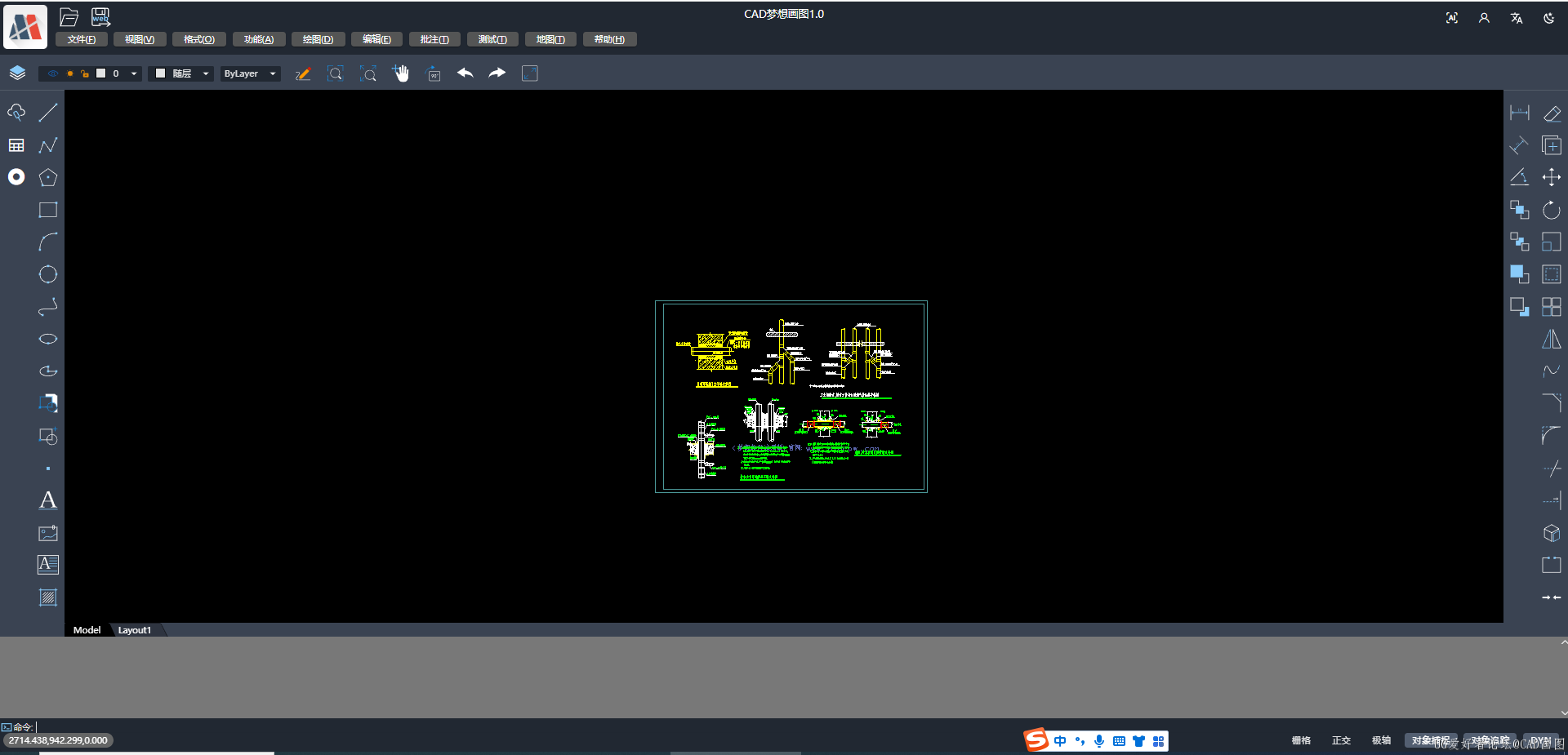The width and height of the screenshot is (1568, 755).
Task: Toggle 极轴 polar tracking
Action: point(1381,740)
